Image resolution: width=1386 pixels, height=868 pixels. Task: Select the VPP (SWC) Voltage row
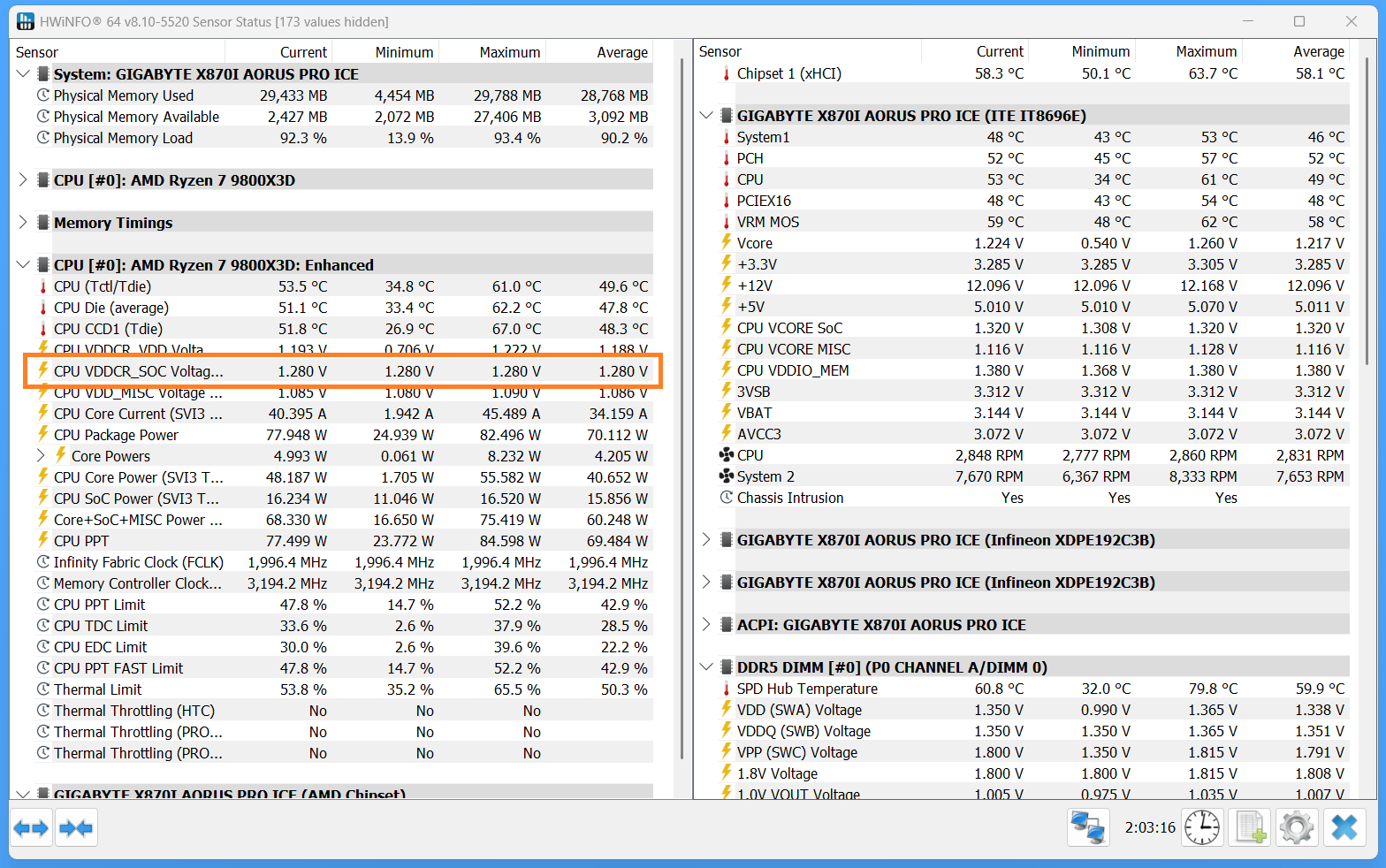click(x=1033, y=752)
